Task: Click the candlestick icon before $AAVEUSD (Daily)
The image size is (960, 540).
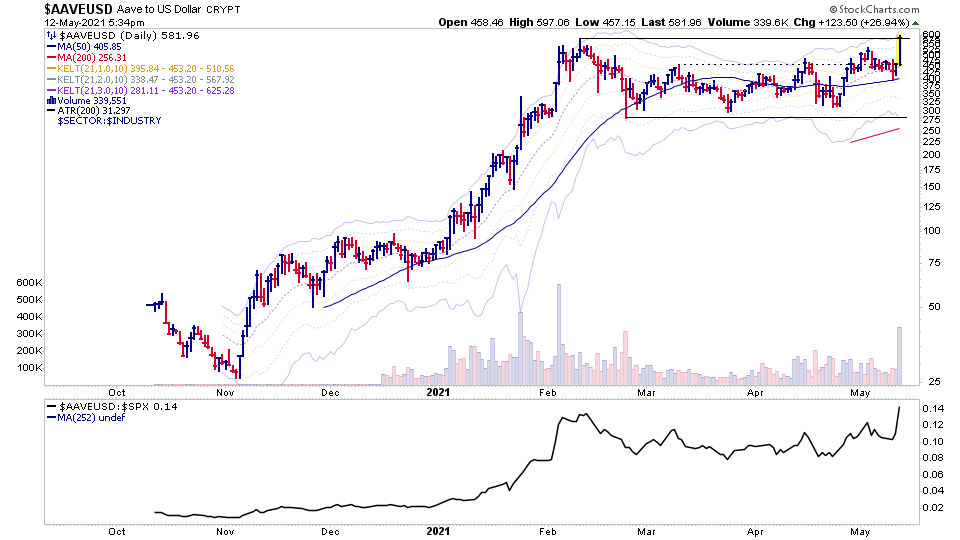Action: pyautogui.click(x=52, y=36)
